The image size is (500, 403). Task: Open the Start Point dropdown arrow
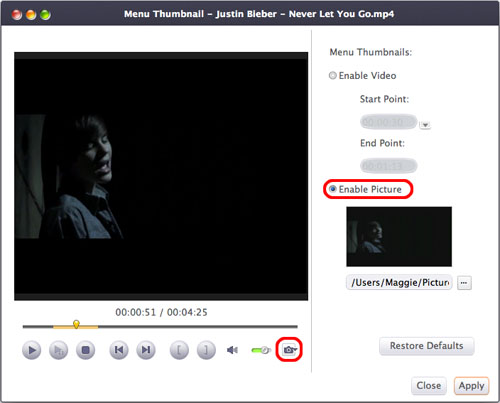425,125
